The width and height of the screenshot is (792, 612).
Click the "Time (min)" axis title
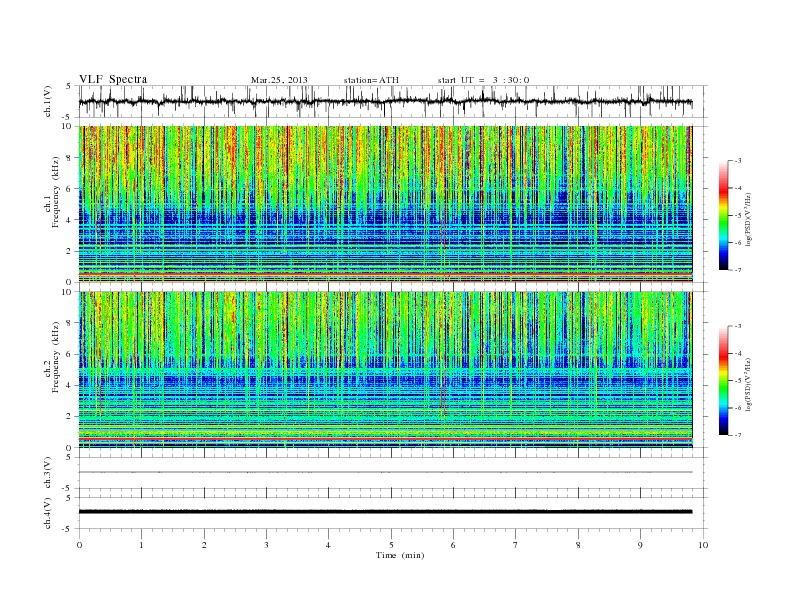400,555
